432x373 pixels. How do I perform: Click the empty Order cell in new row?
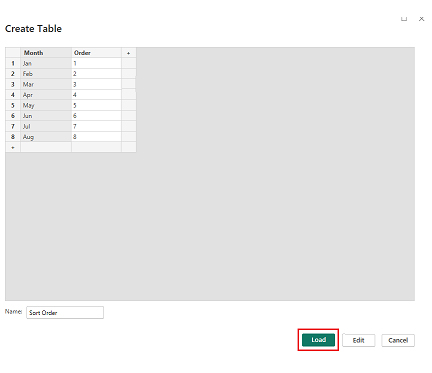click(96, 147)
